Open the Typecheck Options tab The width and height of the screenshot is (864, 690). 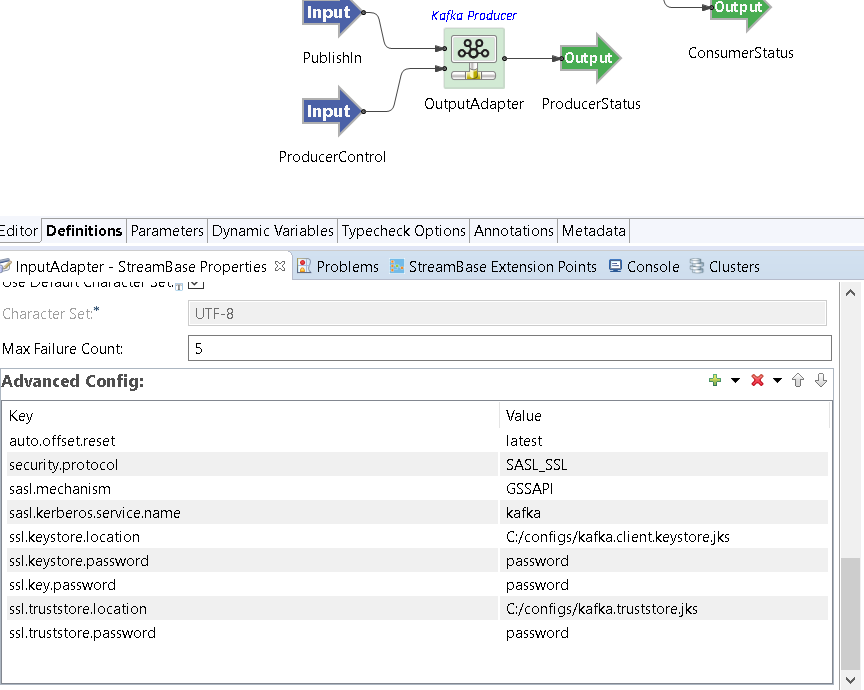pyautogui.click(x=404, y=231)
